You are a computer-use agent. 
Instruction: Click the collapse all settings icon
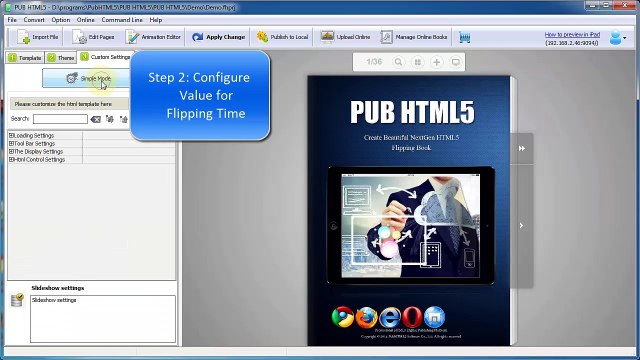click(124, 119)
